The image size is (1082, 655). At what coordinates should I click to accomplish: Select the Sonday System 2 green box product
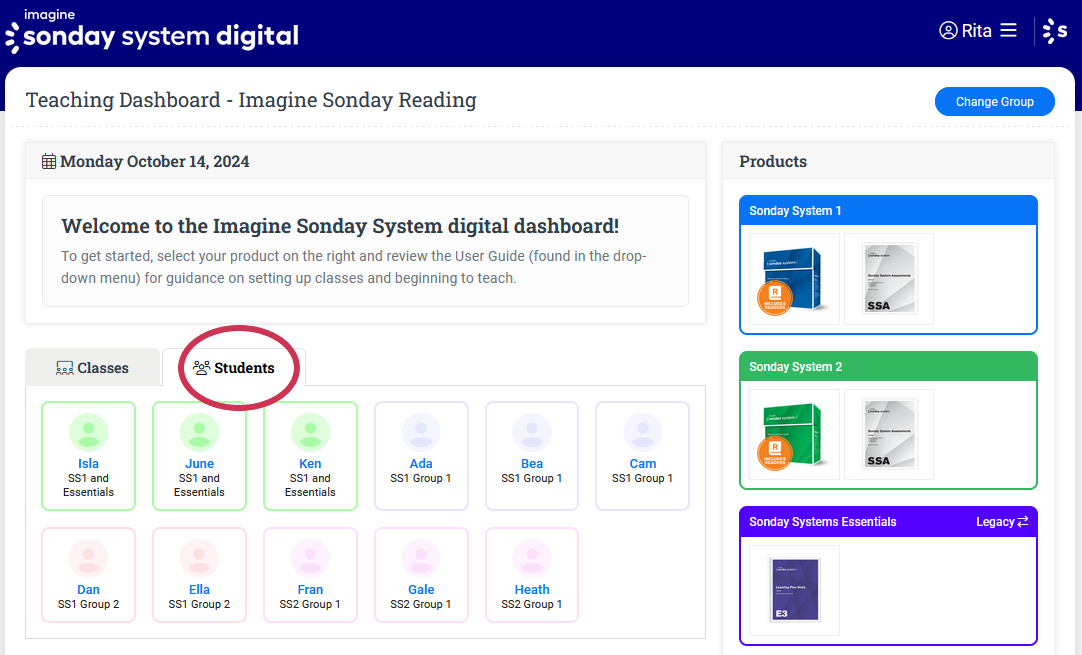pos(794,435)
